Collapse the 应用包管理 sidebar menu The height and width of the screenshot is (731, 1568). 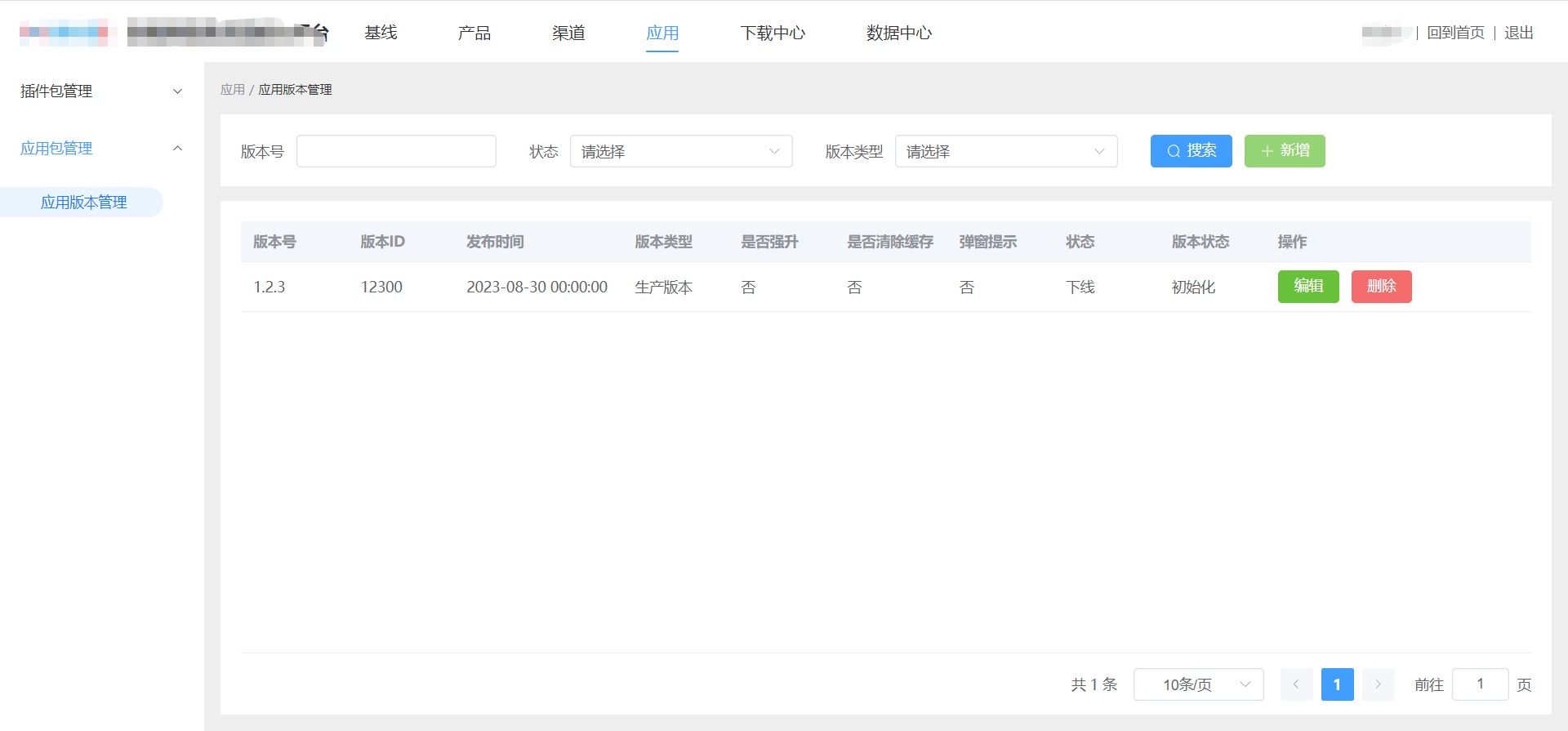[101, 148]
